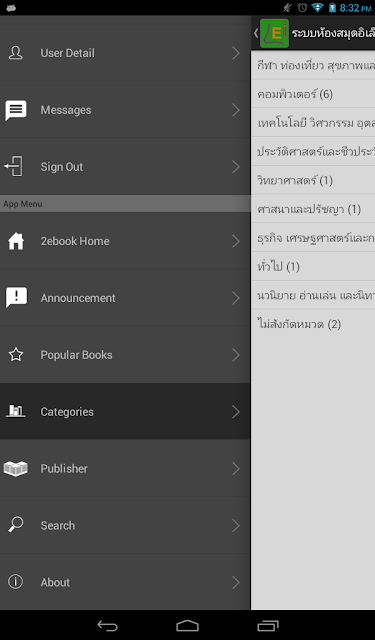Tap the Android recent apps button
375x640 pixels.
tap(268, 625)
